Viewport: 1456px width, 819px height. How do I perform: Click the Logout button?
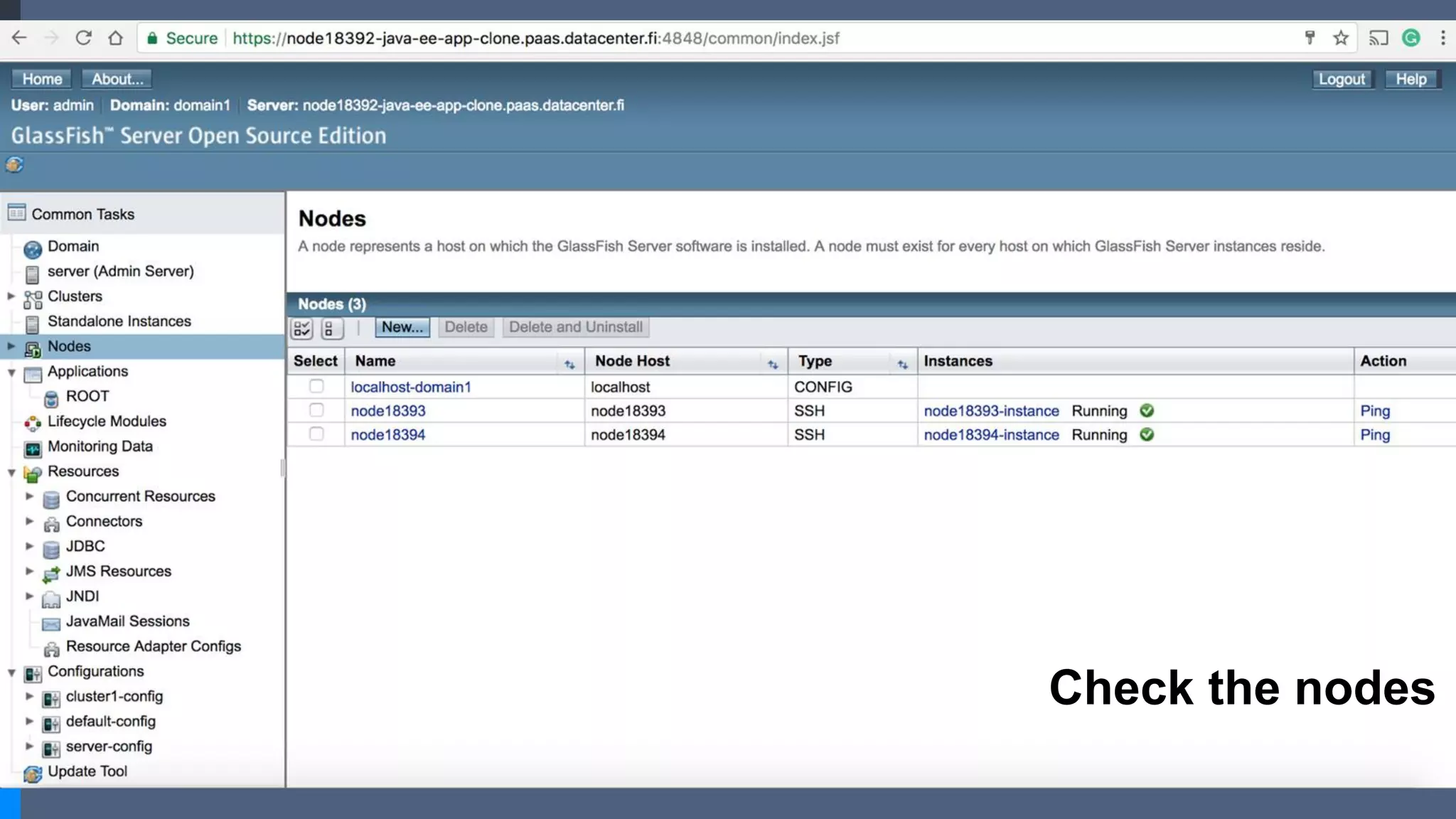pyautogui.click(x=1342, y=79)
